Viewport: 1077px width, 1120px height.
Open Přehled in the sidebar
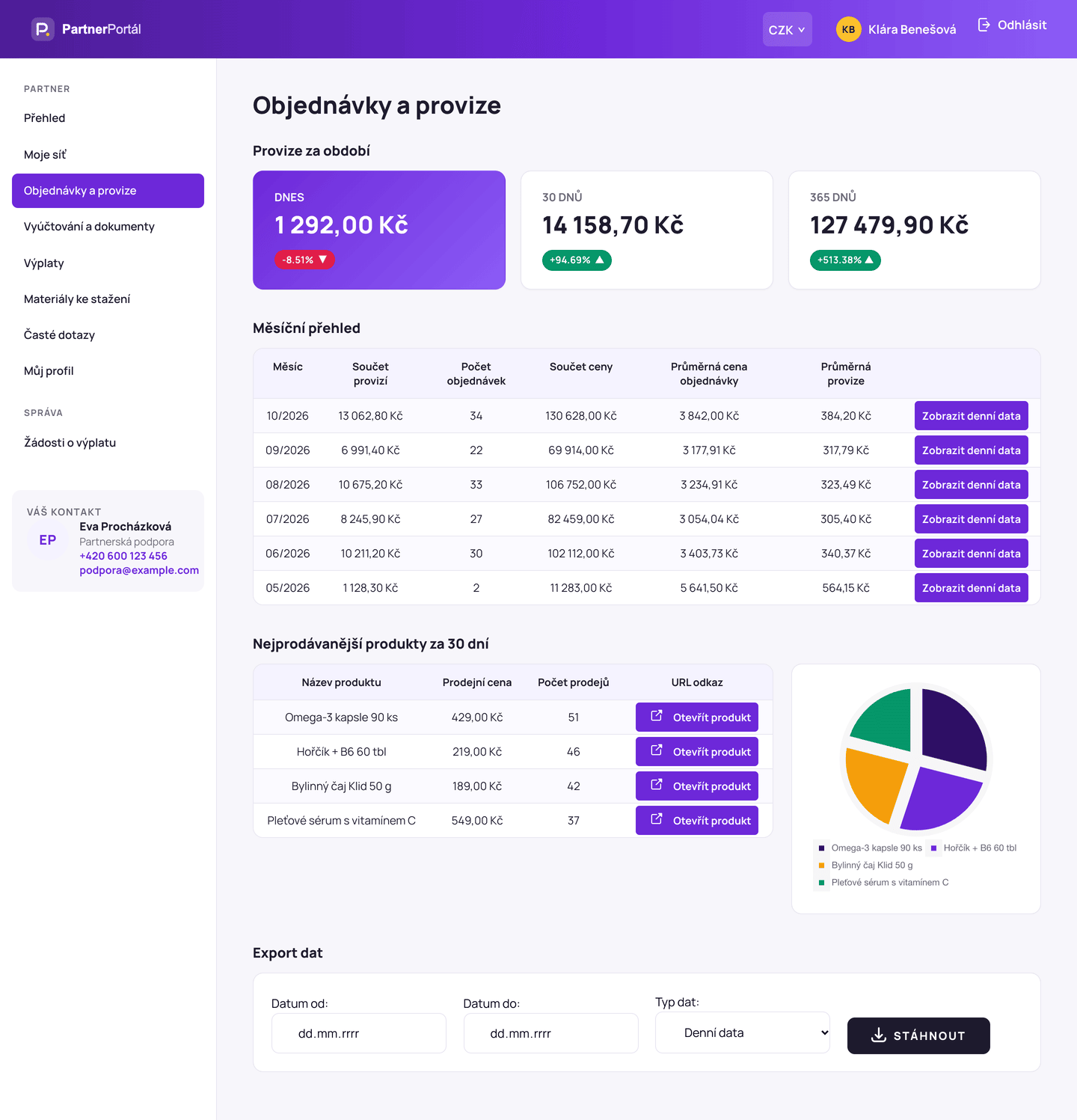[108, 118]
